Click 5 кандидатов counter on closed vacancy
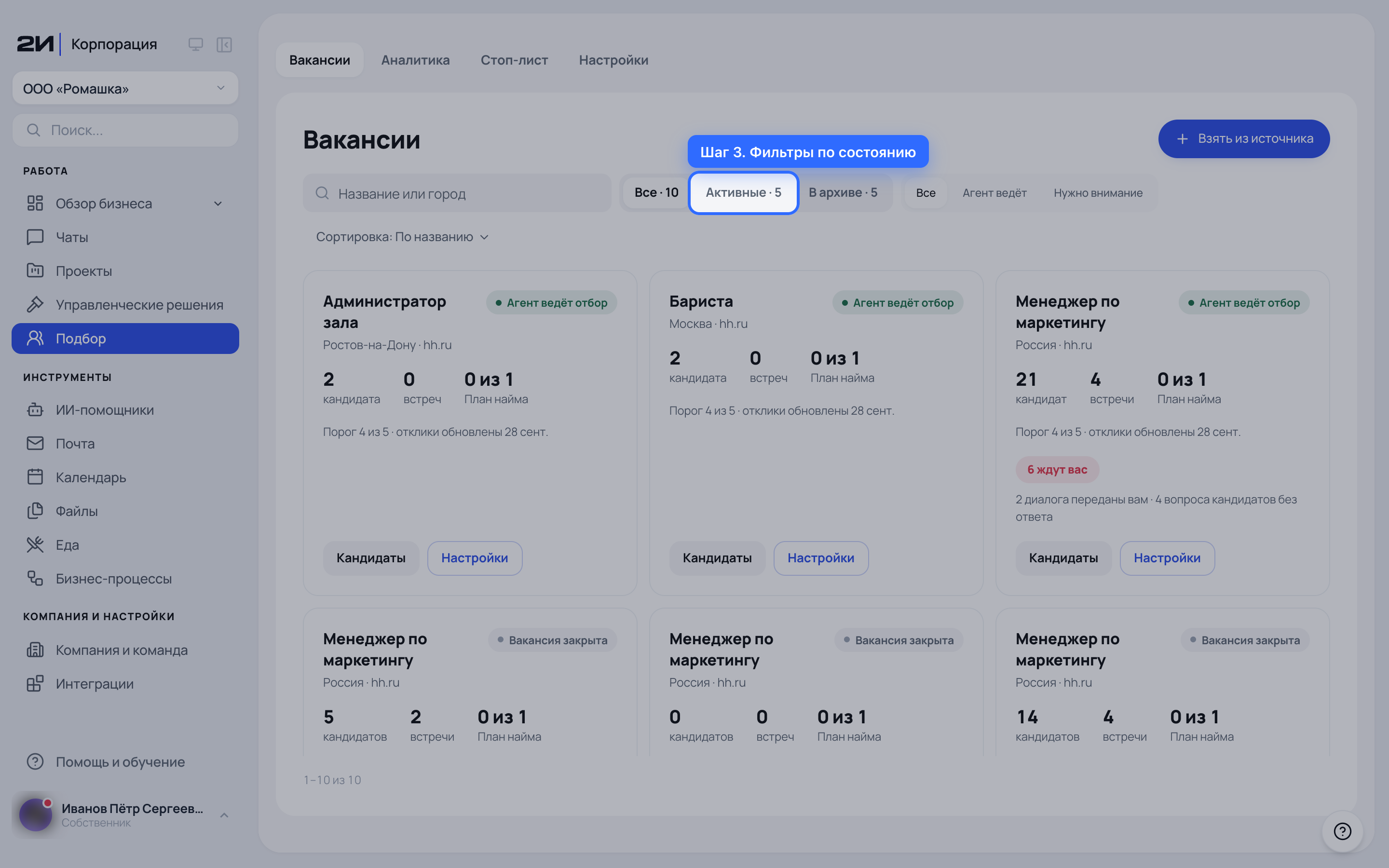Image resolution: width=1389 pixels, height=868 pixels. point(354,725)
